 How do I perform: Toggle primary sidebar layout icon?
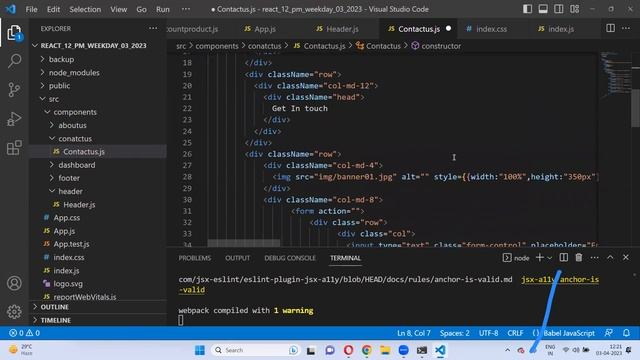point(527,9)
